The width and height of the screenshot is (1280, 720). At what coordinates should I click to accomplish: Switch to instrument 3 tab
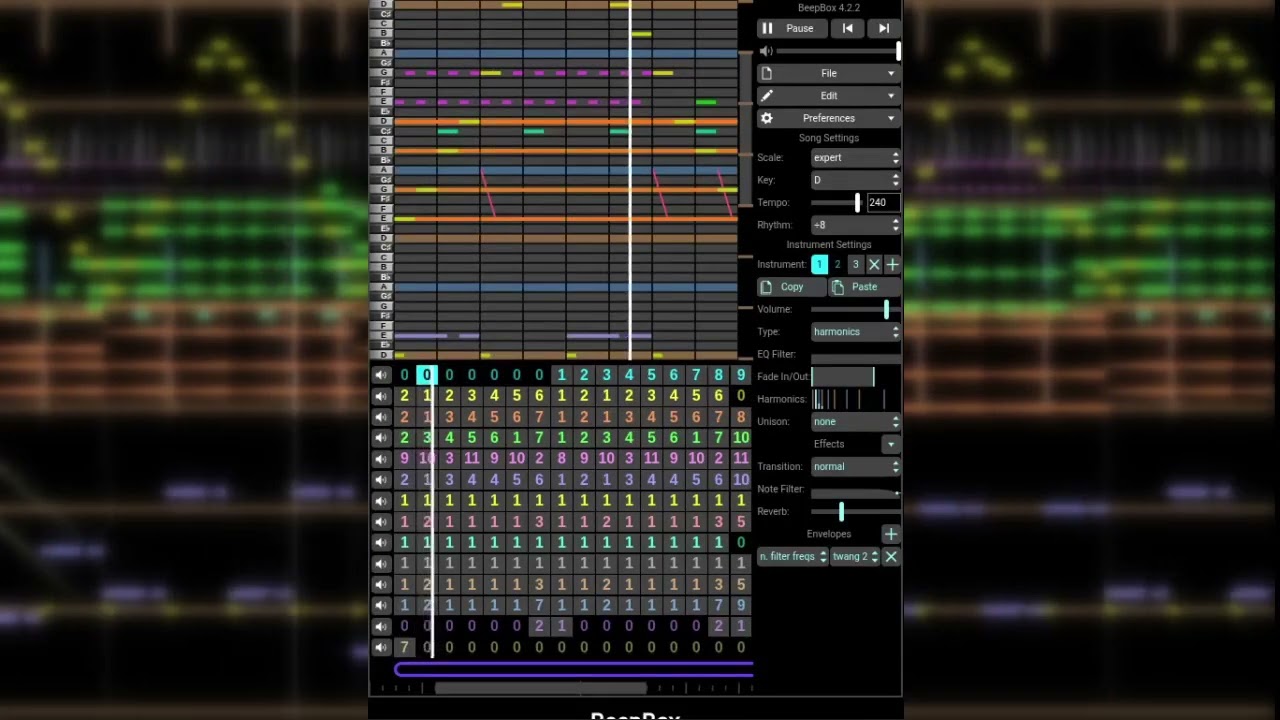tap(855, 264)
